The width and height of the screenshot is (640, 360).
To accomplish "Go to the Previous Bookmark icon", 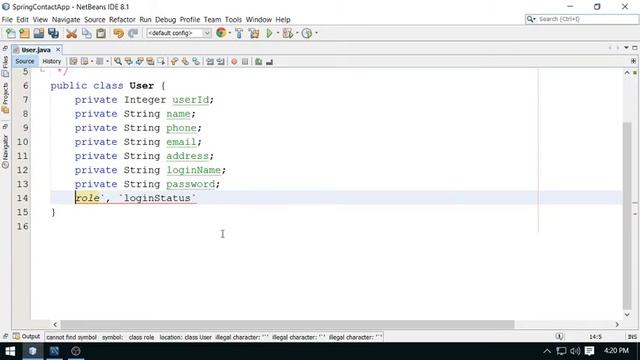I will click(174, 62).
